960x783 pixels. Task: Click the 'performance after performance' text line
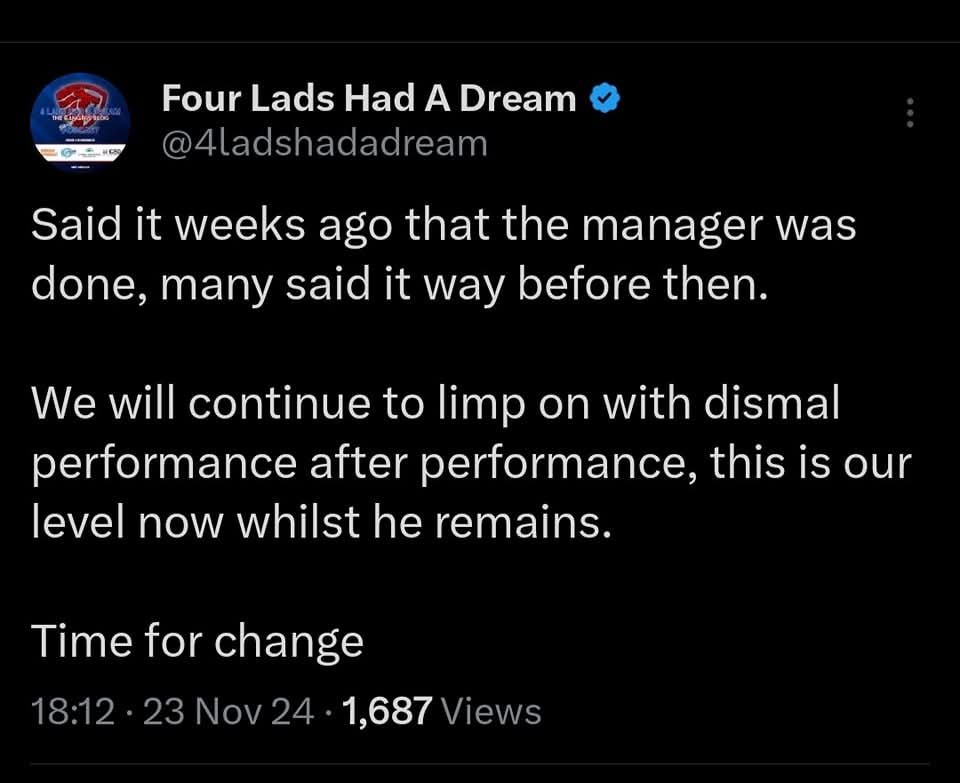[471, 465]
